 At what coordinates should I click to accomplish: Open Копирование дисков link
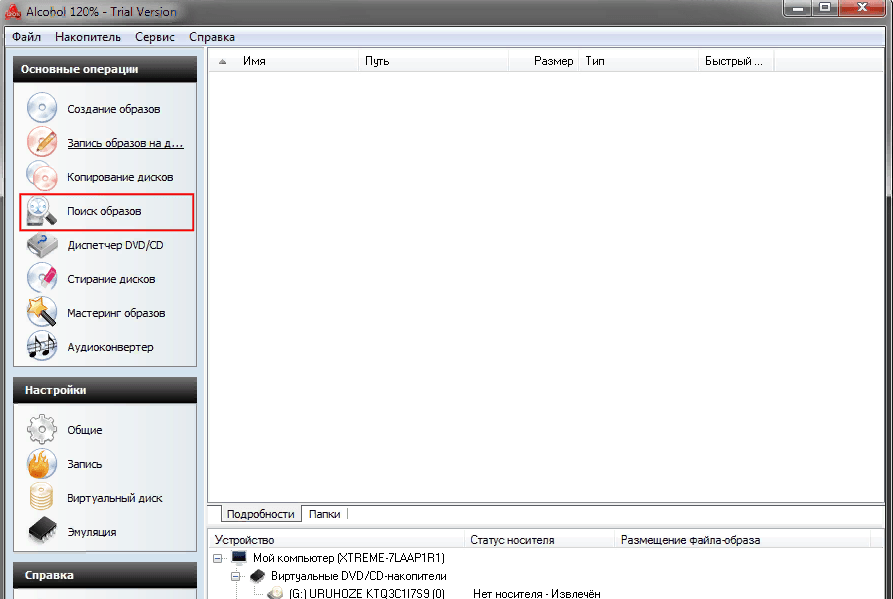click(120, 177)
